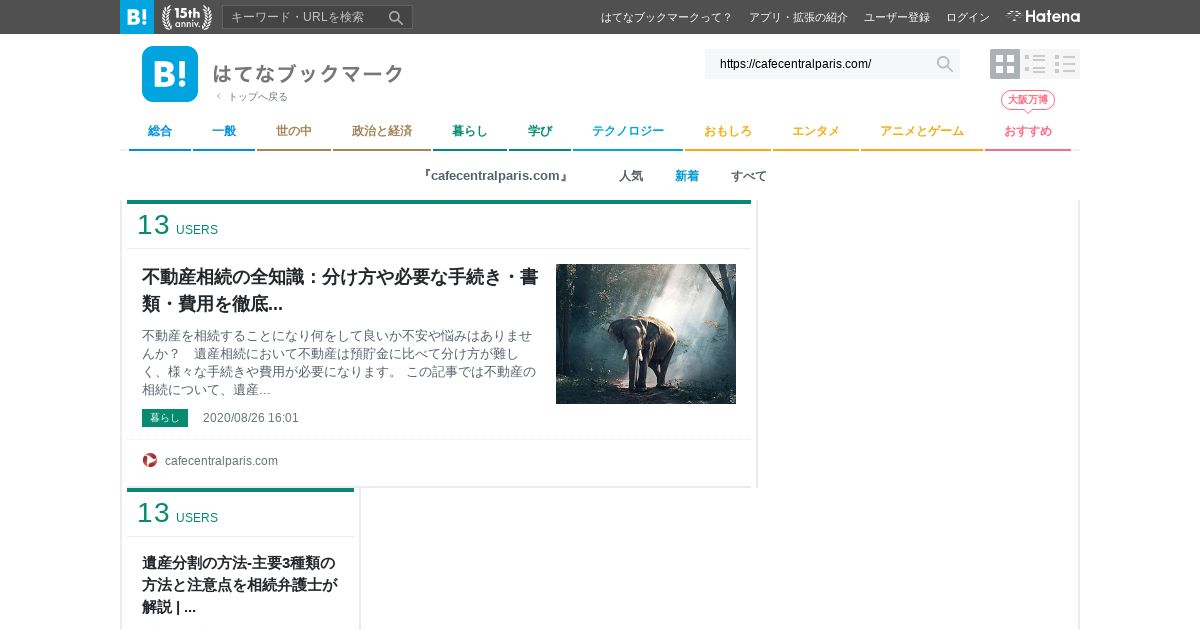Click the 大阪万博 balloon badge
This screenshot has height=630, width=1200.
pos(1028,100)
